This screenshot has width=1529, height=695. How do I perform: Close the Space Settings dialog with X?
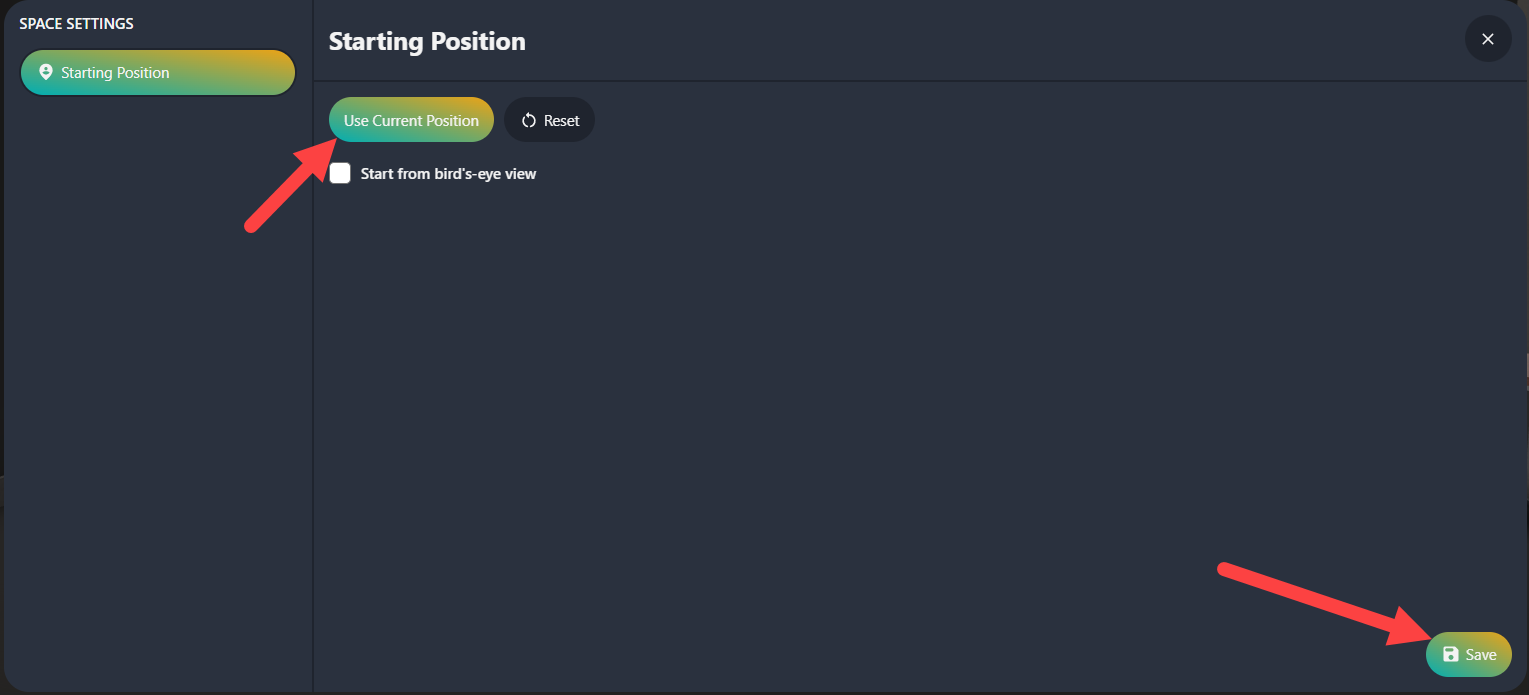tap(1488, 39)
